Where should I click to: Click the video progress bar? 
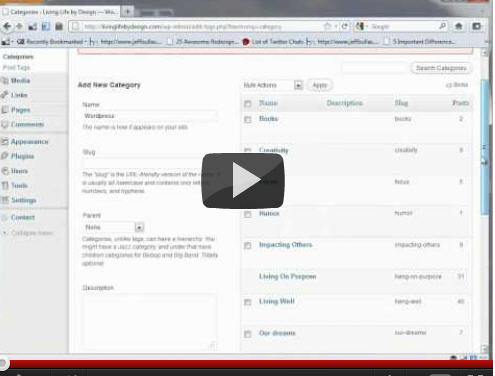[x=247, y=364]
